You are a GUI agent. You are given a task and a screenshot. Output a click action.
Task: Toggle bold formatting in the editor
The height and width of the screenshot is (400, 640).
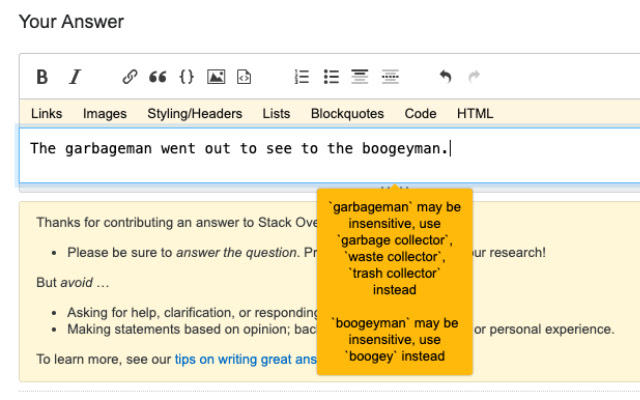42,77
